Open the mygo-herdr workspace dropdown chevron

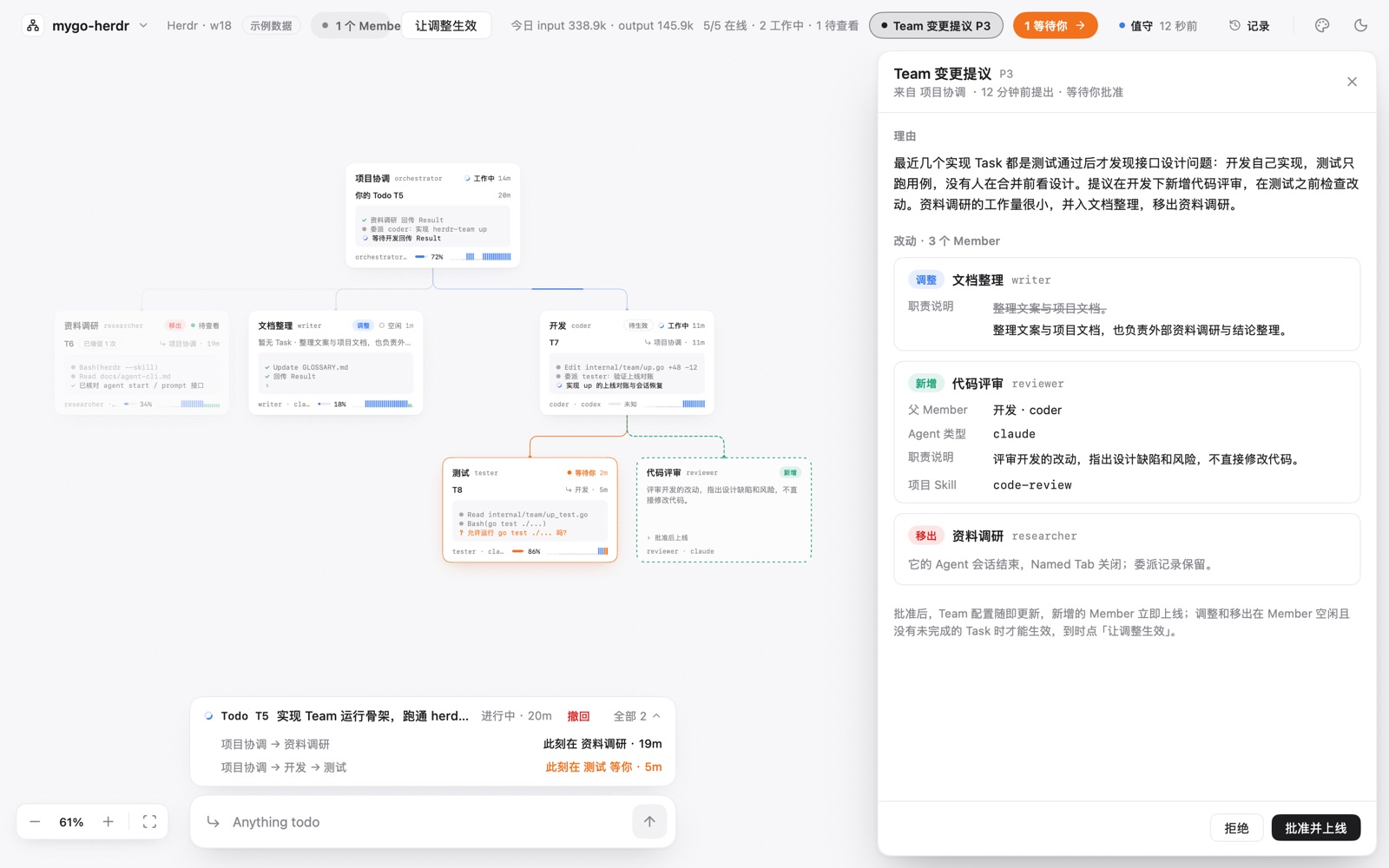pos(144,25)
